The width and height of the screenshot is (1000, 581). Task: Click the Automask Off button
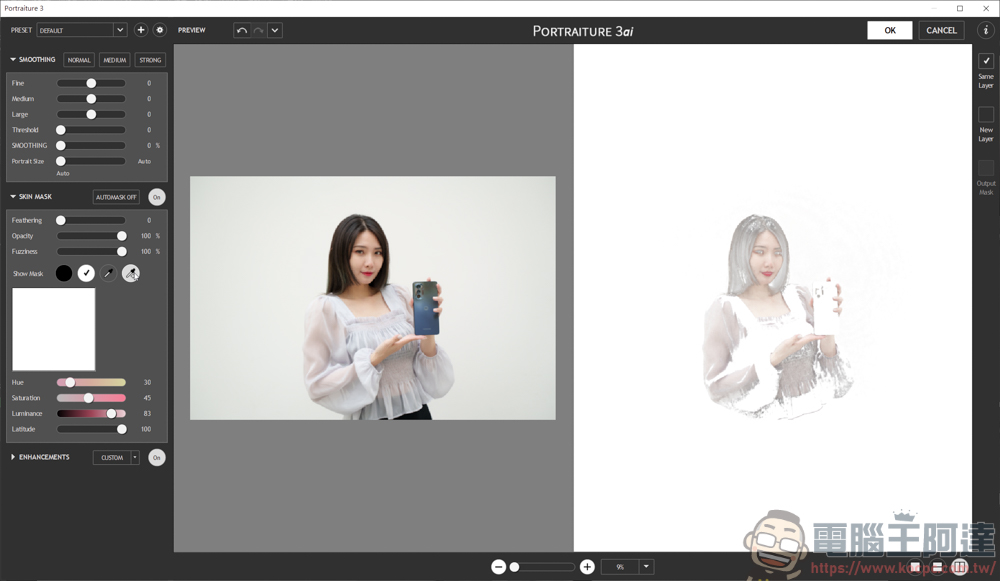(116, 197)
